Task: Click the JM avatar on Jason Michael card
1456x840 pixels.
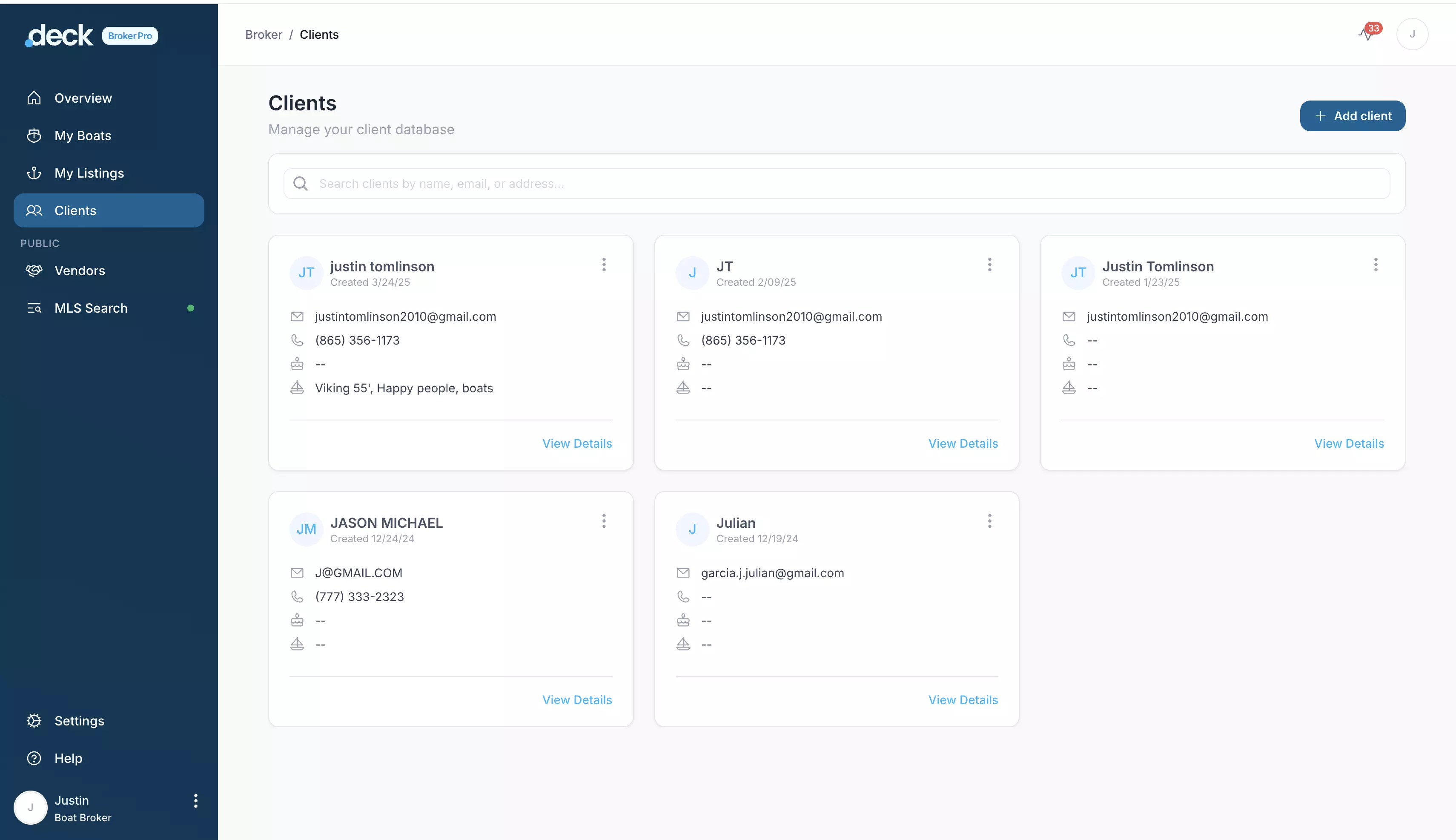Action: 306,529
